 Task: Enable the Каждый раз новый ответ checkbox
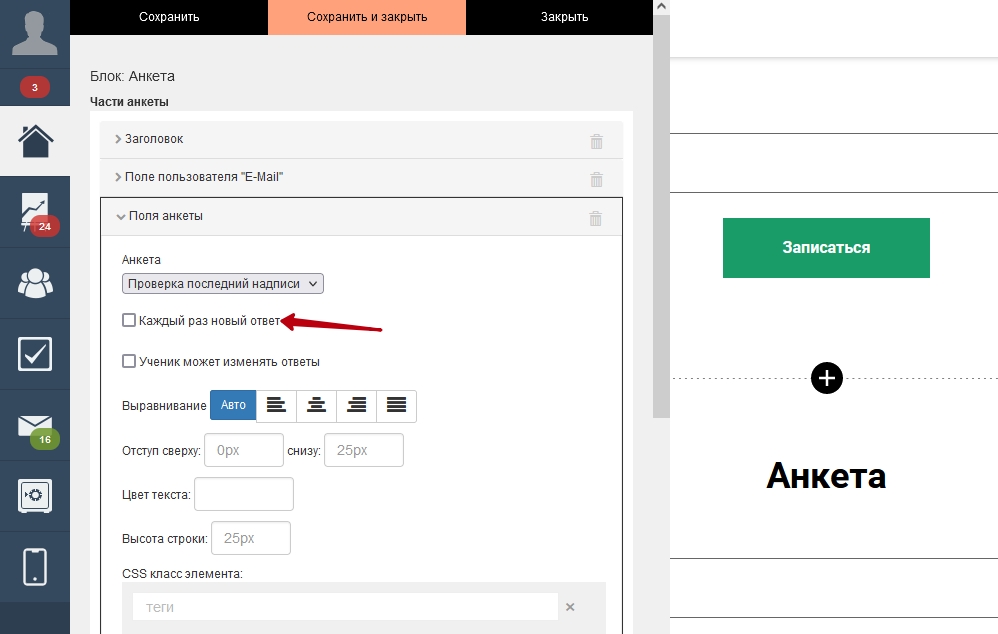click(129, 320)
